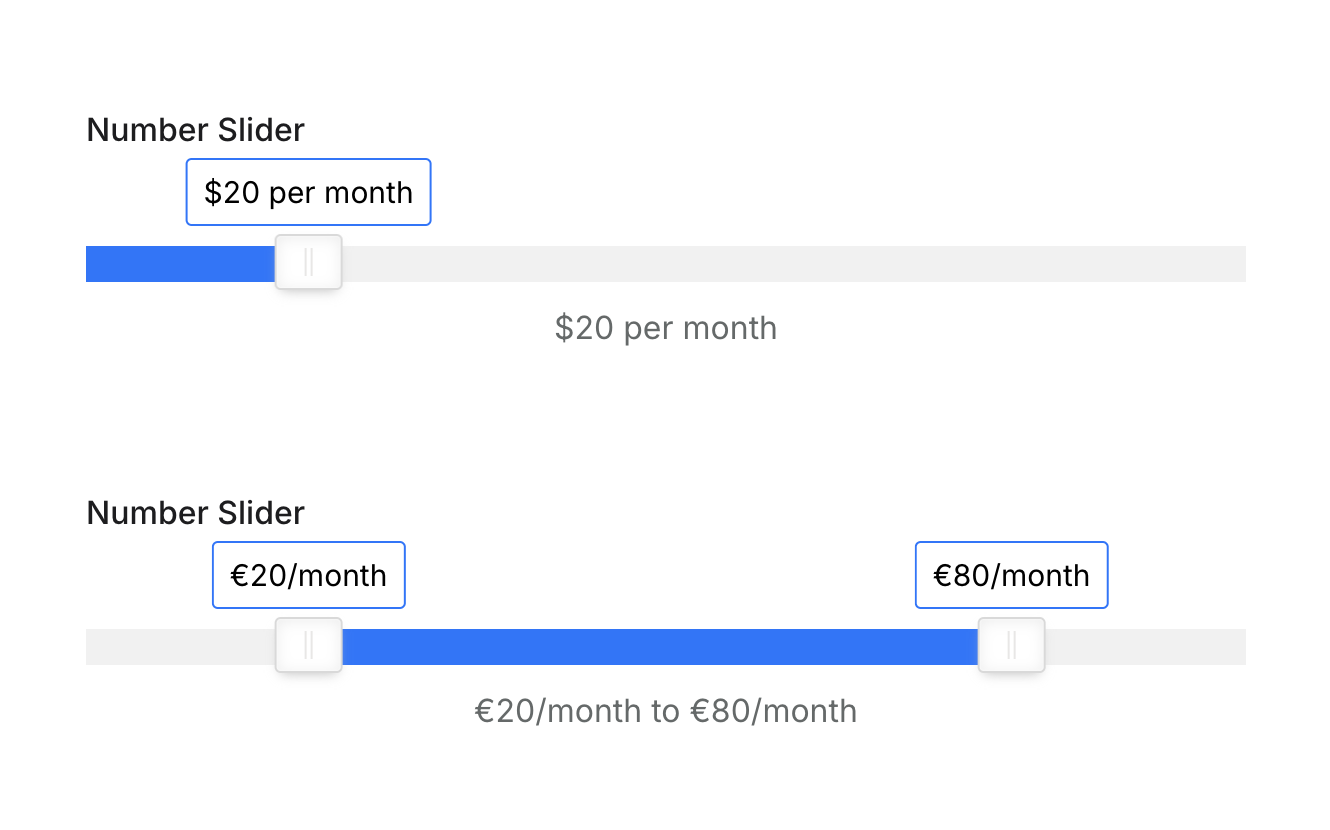Click the lower range handle at €20

click(x=309, y=646)
